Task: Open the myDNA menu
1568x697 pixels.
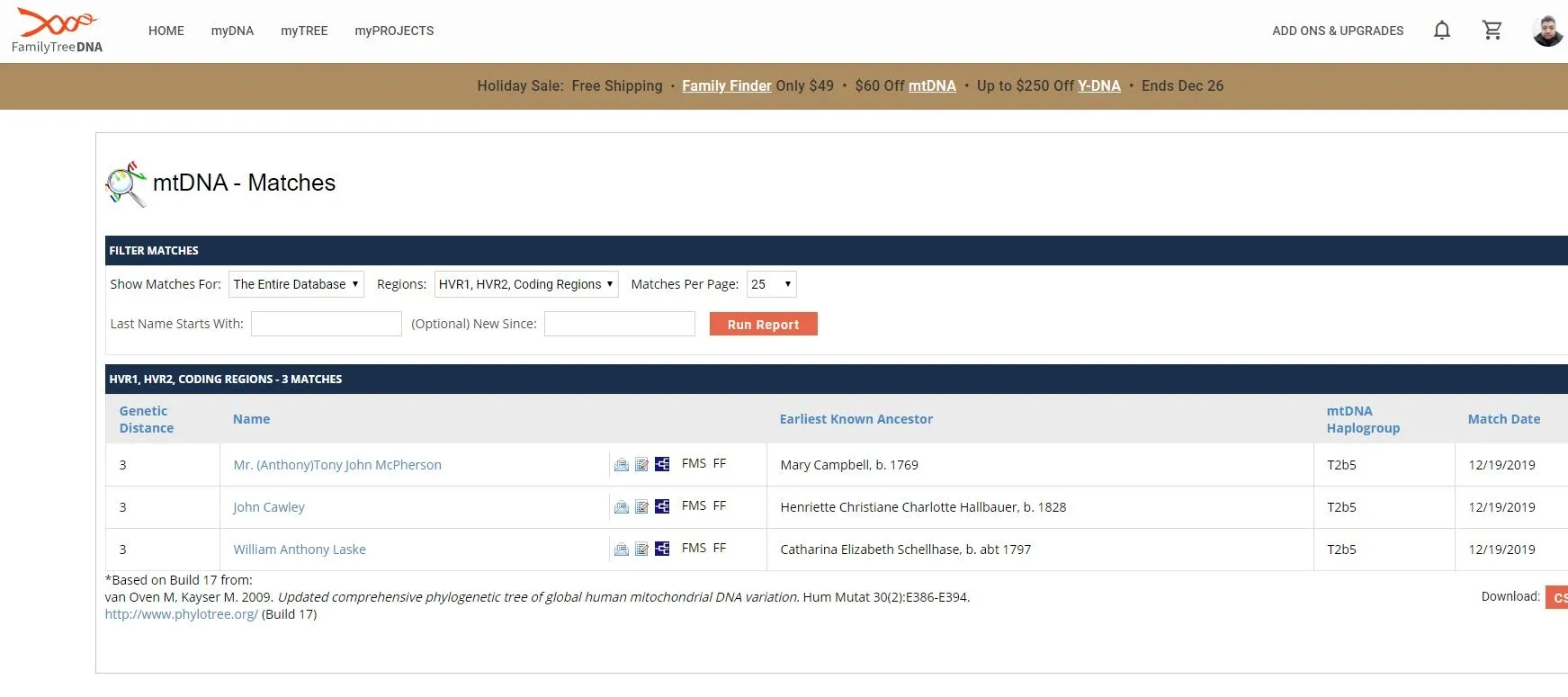Action: point(232,31)
